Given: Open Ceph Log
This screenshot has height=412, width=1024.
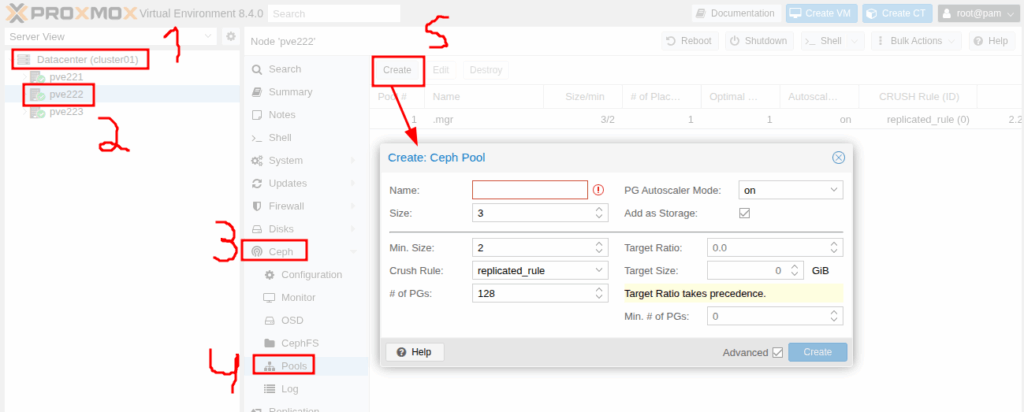Looking at the screenshot, I should [x=290, y=389].
